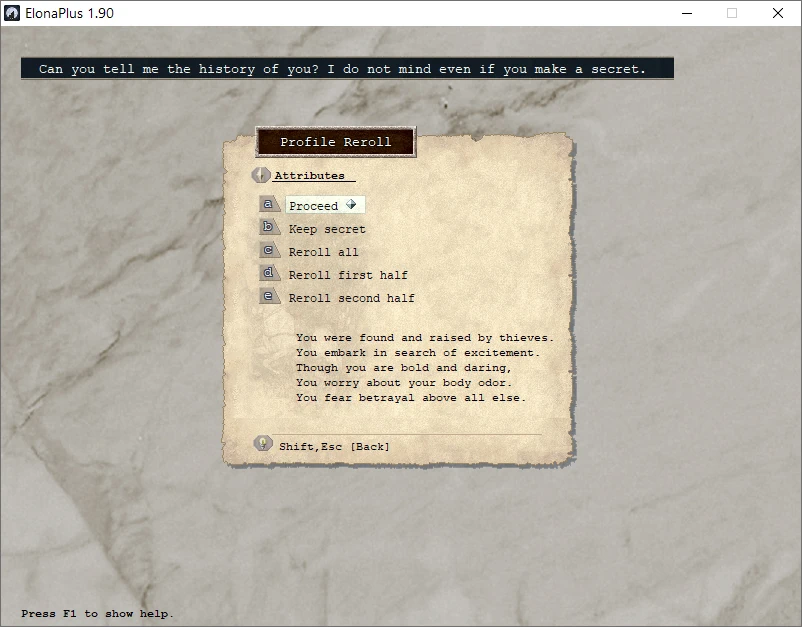Click the Profile Reroll title banner

336,142
